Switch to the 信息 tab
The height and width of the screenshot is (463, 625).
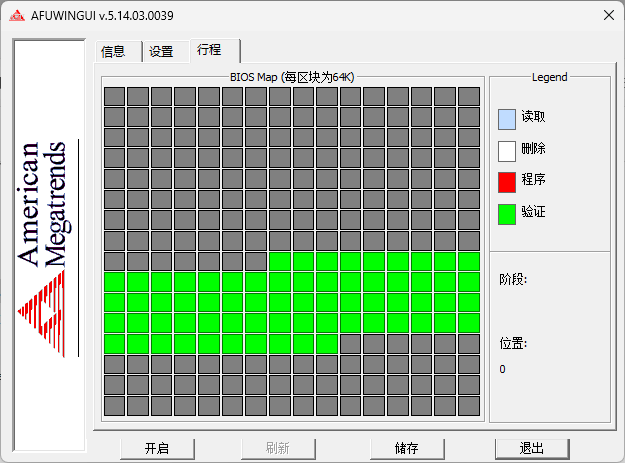[x=119, y=51]
